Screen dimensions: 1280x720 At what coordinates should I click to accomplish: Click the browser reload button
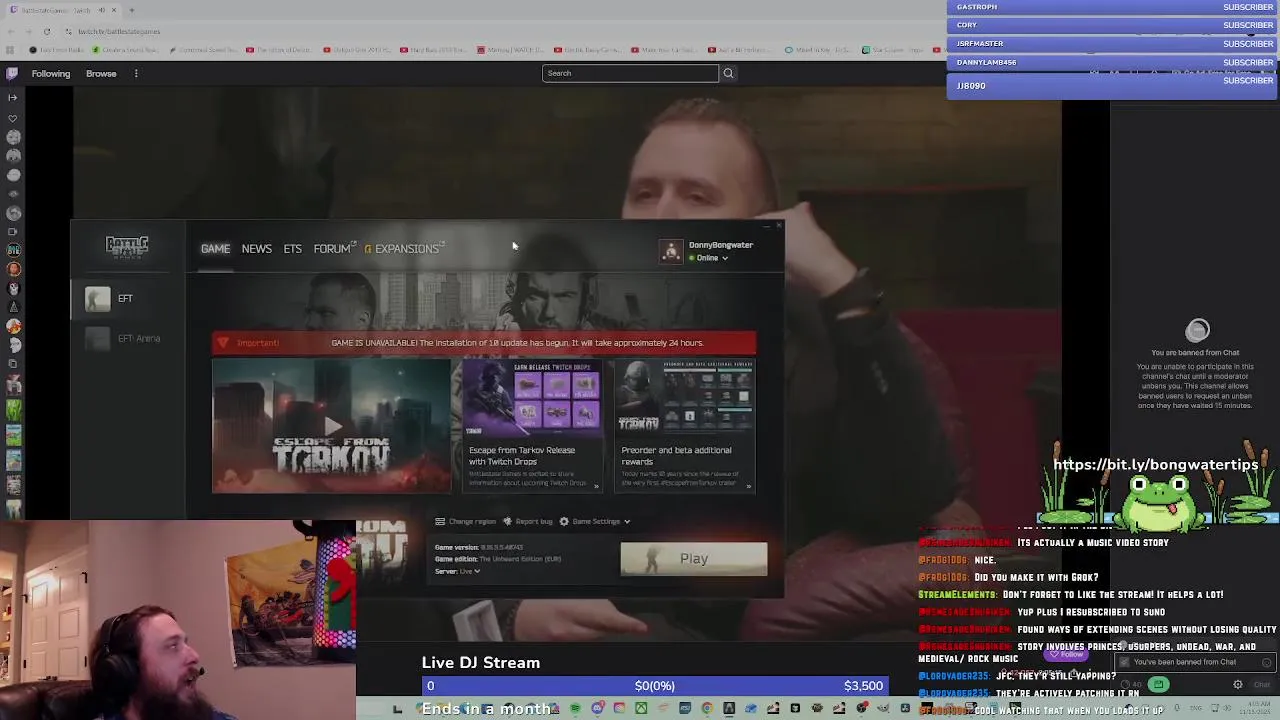point(46,31)
